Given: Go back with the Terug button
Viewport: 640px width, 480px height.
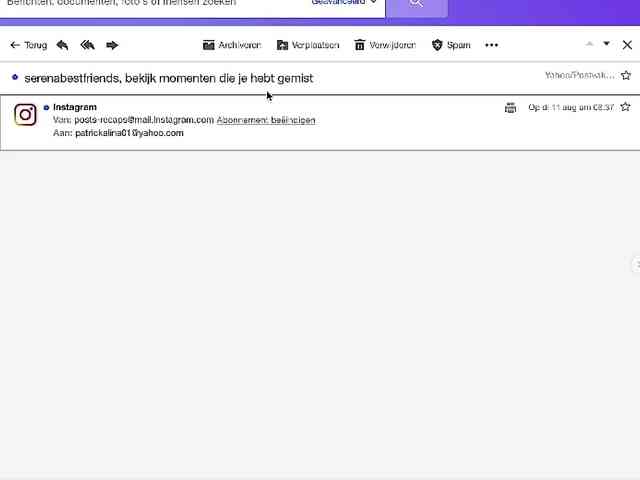Looking at the screenshot, I should pyautogui.click(x=29, y=45).
